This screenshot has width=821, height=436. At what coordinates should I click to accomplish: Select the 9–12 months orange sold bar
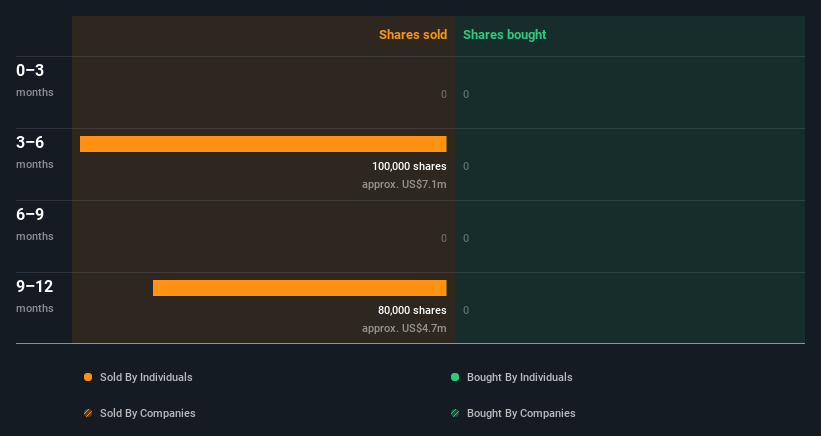[x=299, y=288]
